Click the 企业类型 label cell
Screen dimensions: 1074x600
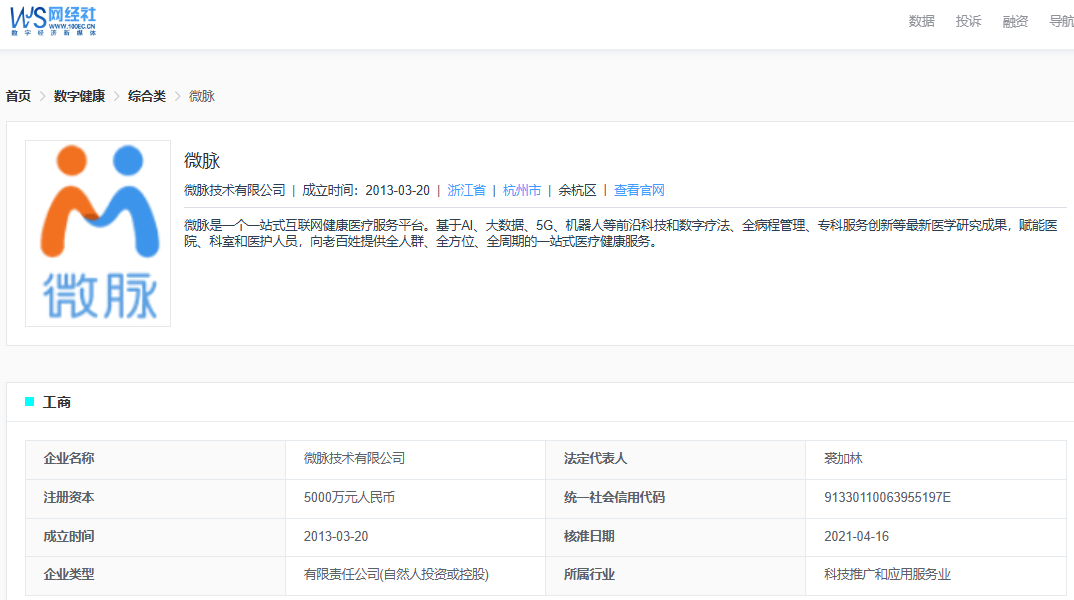click(155, 575)
